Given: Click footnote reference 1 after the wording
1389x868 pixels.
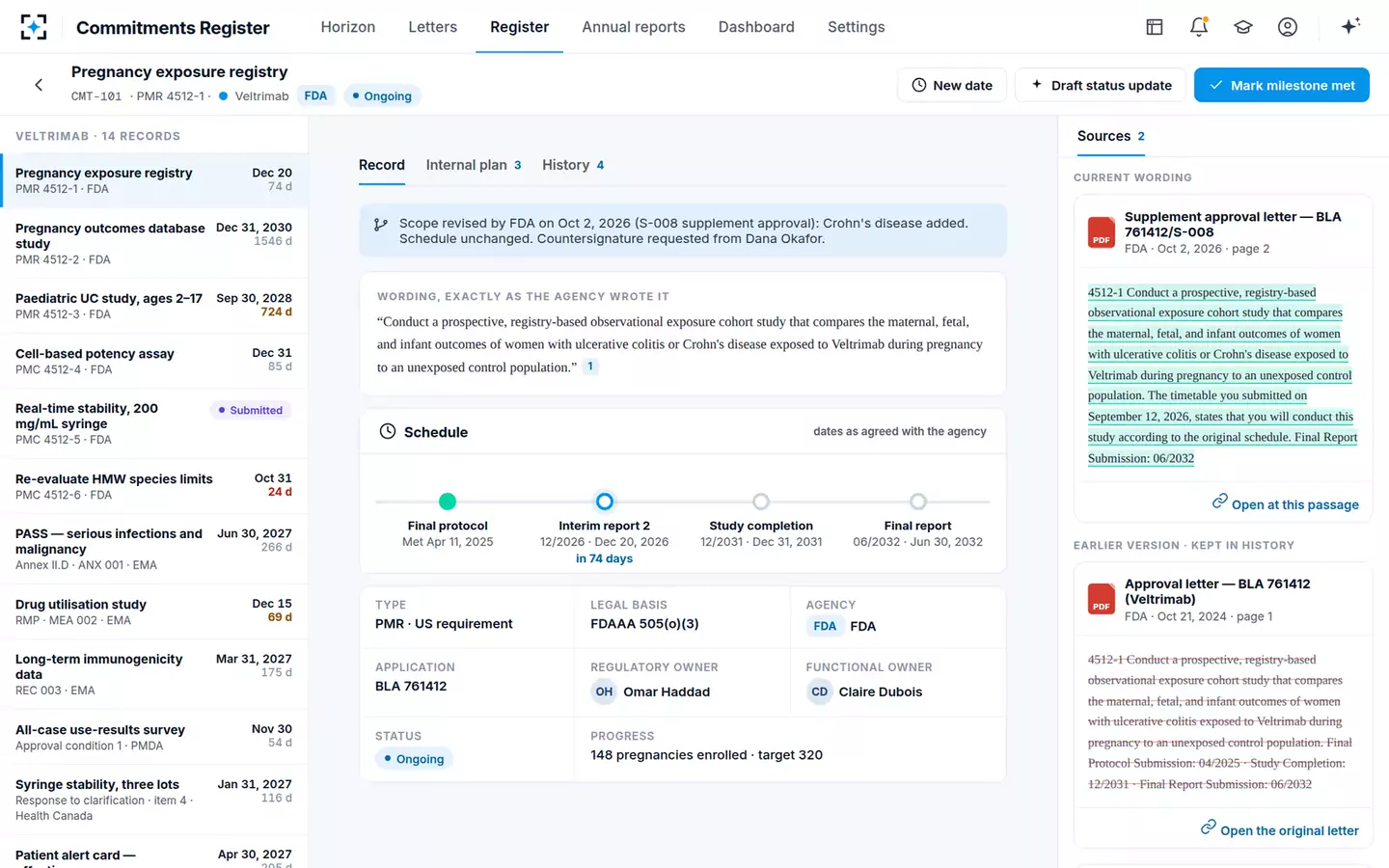Looking at the screenshot, I should coord(590,366).
